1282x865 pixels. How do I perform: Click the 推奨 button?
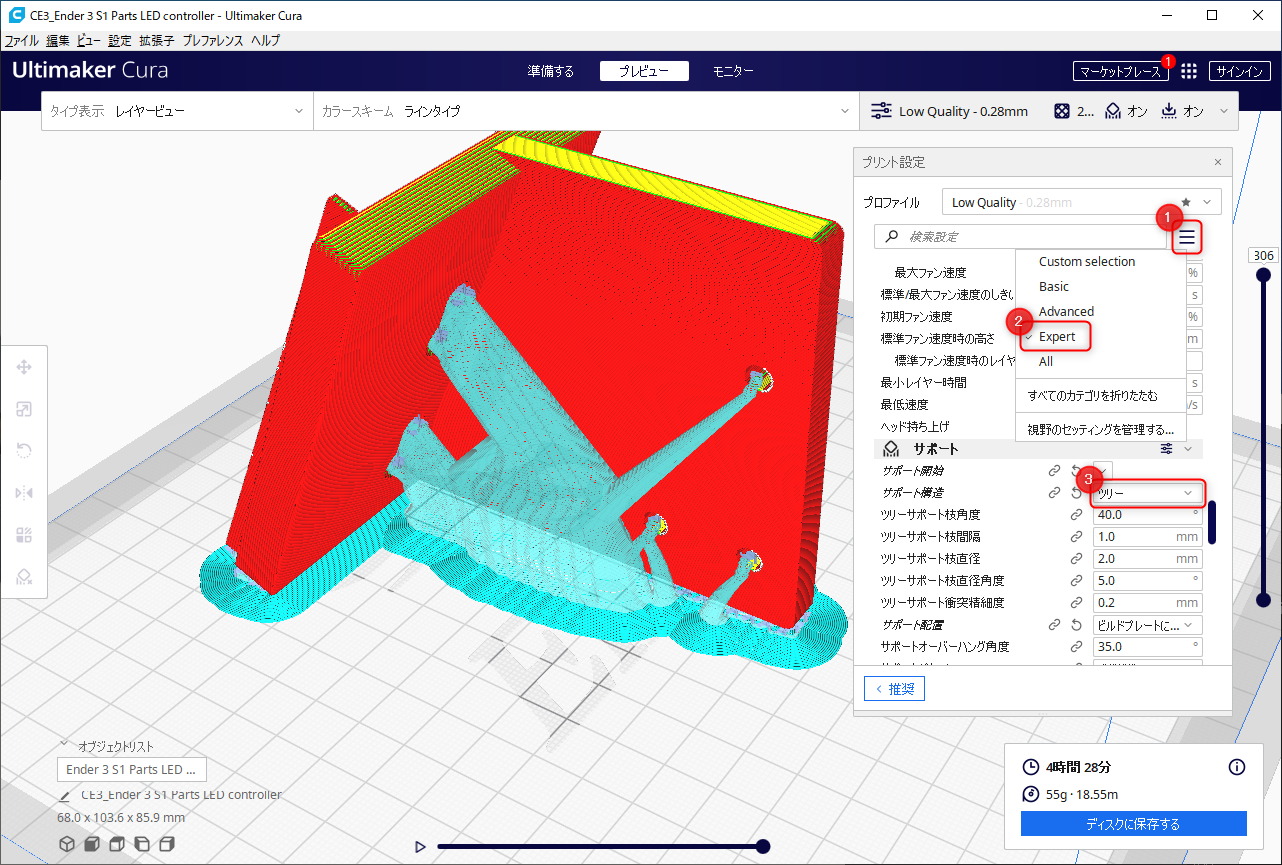pos(894,689)
